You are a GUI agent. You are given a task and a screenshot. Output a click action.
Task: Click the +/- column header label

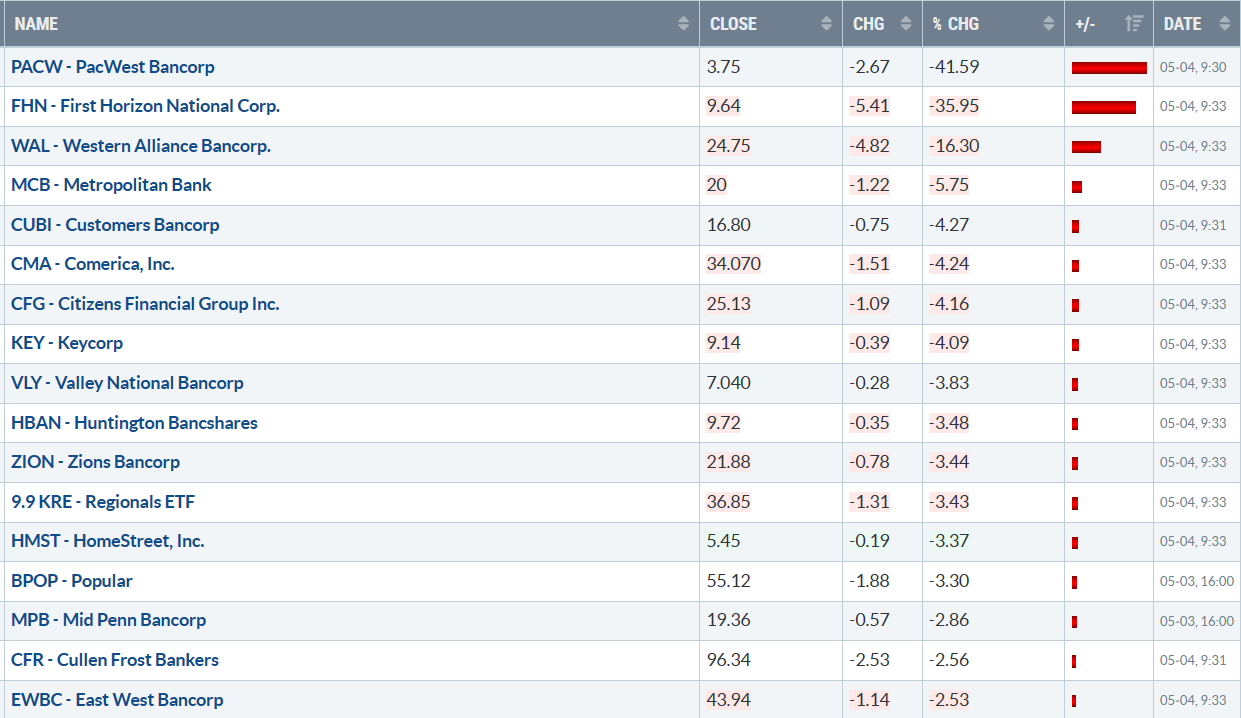tap(1085, 24)
